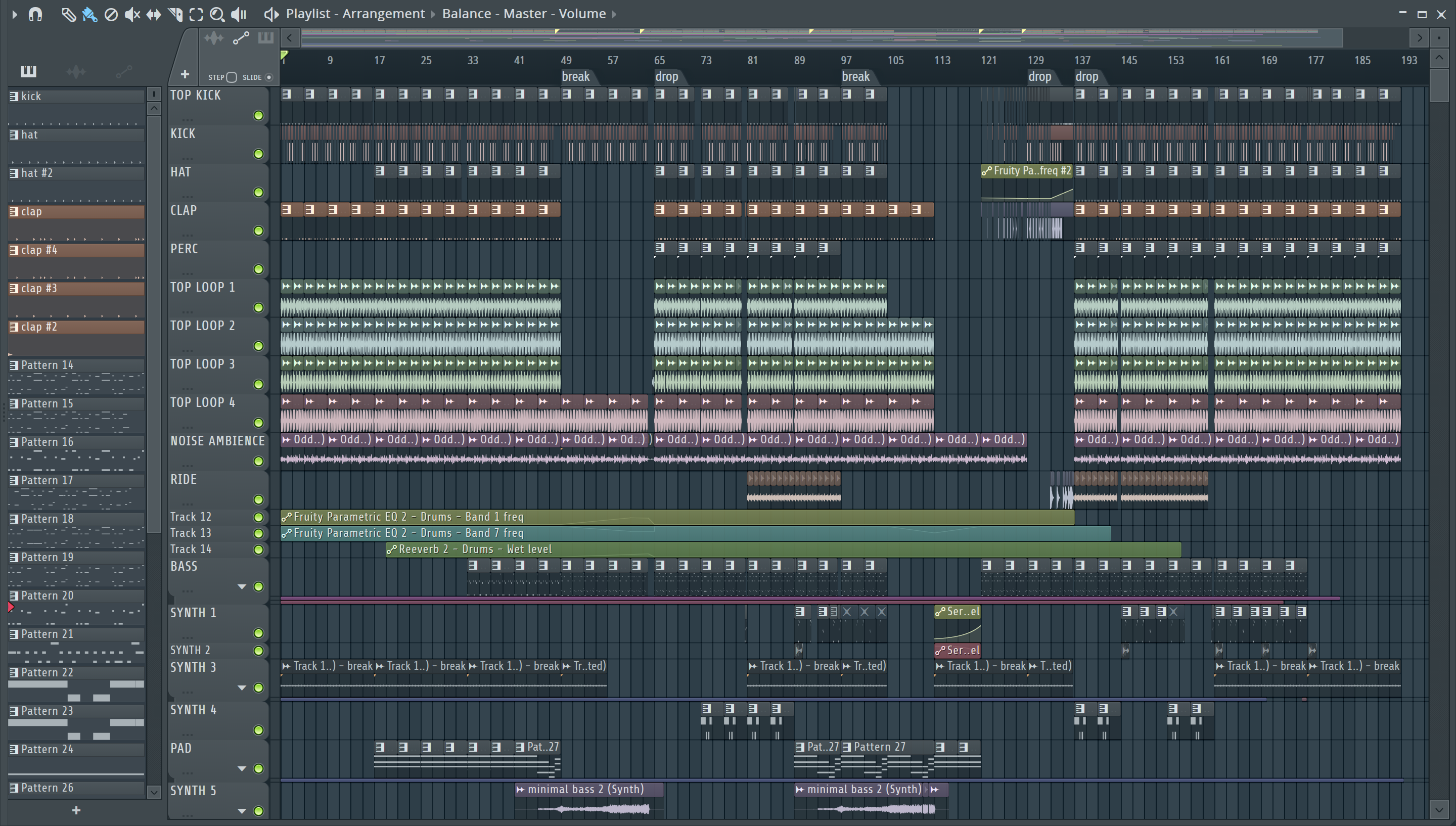This screenshot has height=826, width=1456.
Task: Click the automation clip icon above SLIDE
Action: [241, 38]
